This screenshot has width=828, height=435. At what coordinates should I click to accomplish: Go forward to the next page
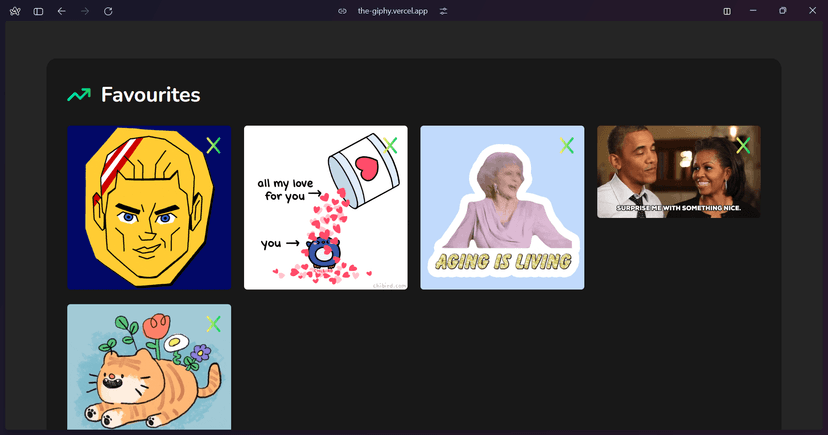point(85,11)
